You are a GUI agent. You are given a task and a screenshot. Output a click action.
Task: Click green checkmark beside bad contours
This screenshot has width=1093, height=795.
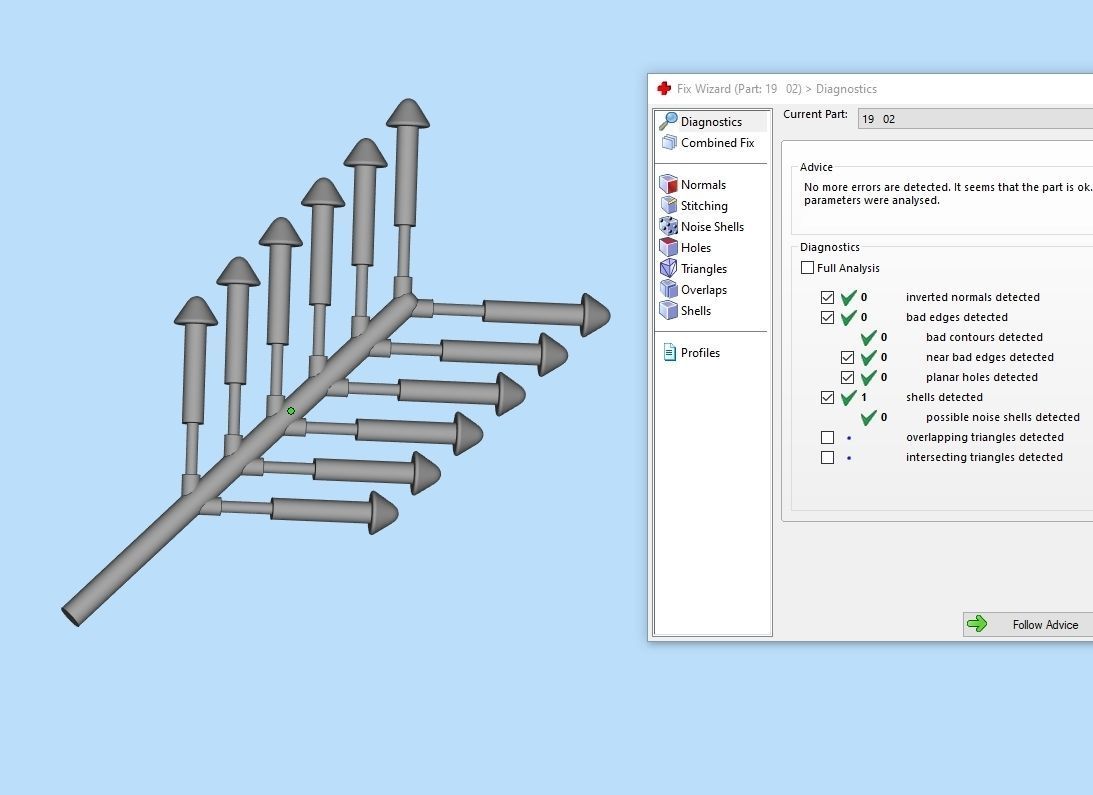point(869,338)
